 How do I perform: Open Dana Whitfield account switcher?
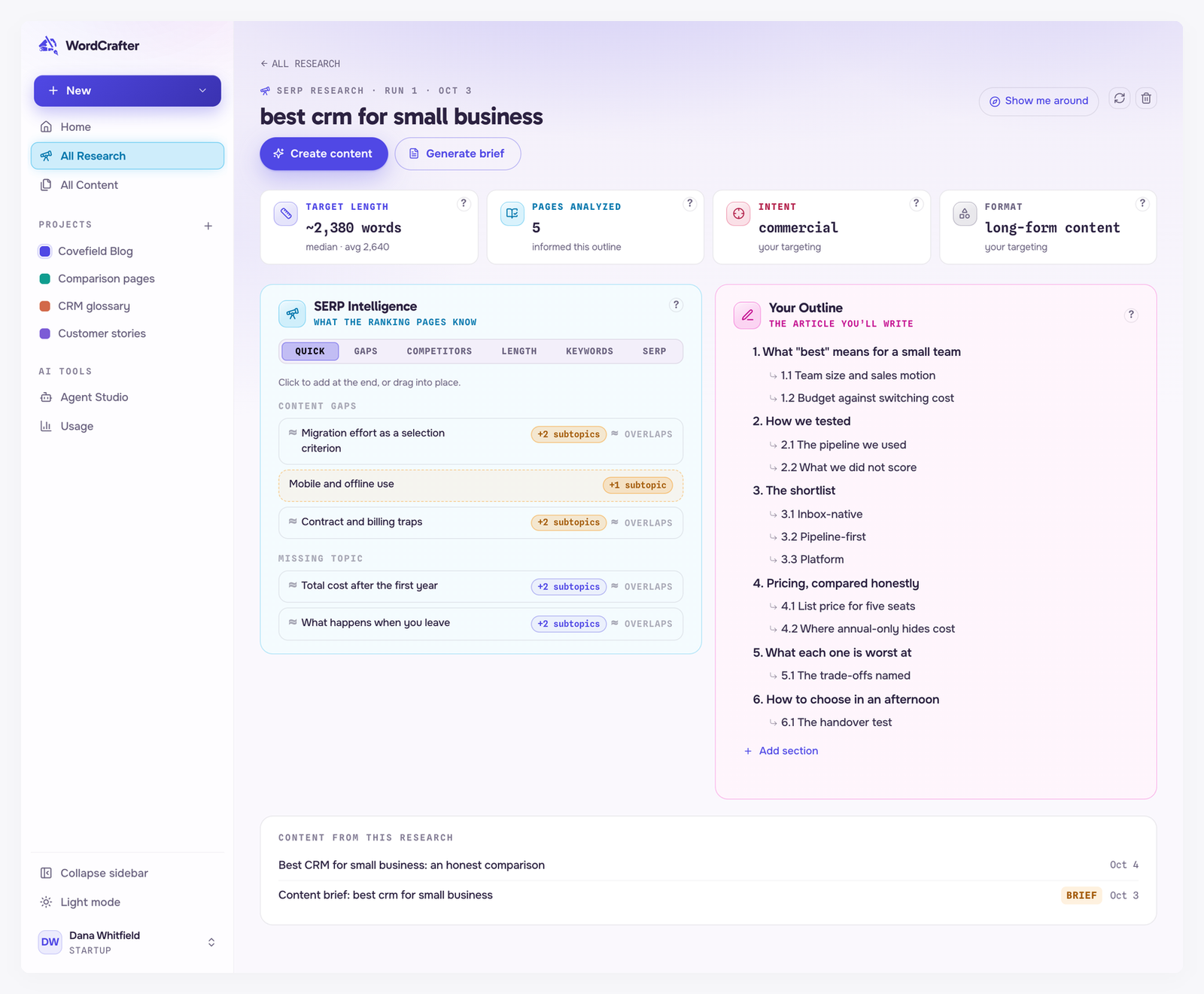click(x=211, y=942)
